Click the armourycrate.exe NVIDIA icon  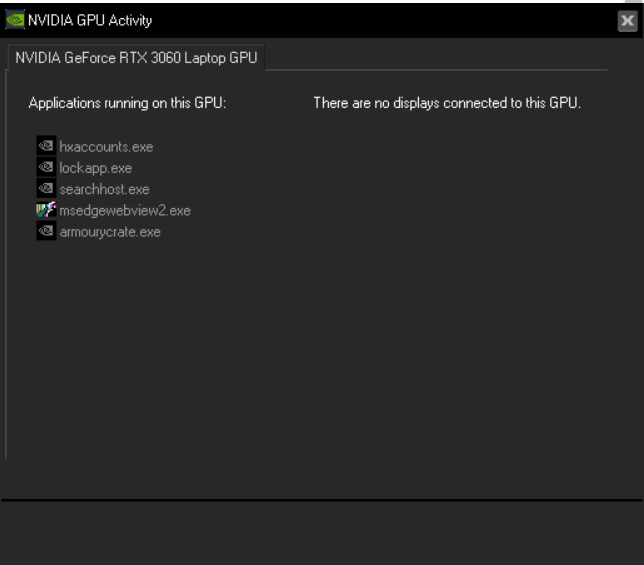pos(45,232)
